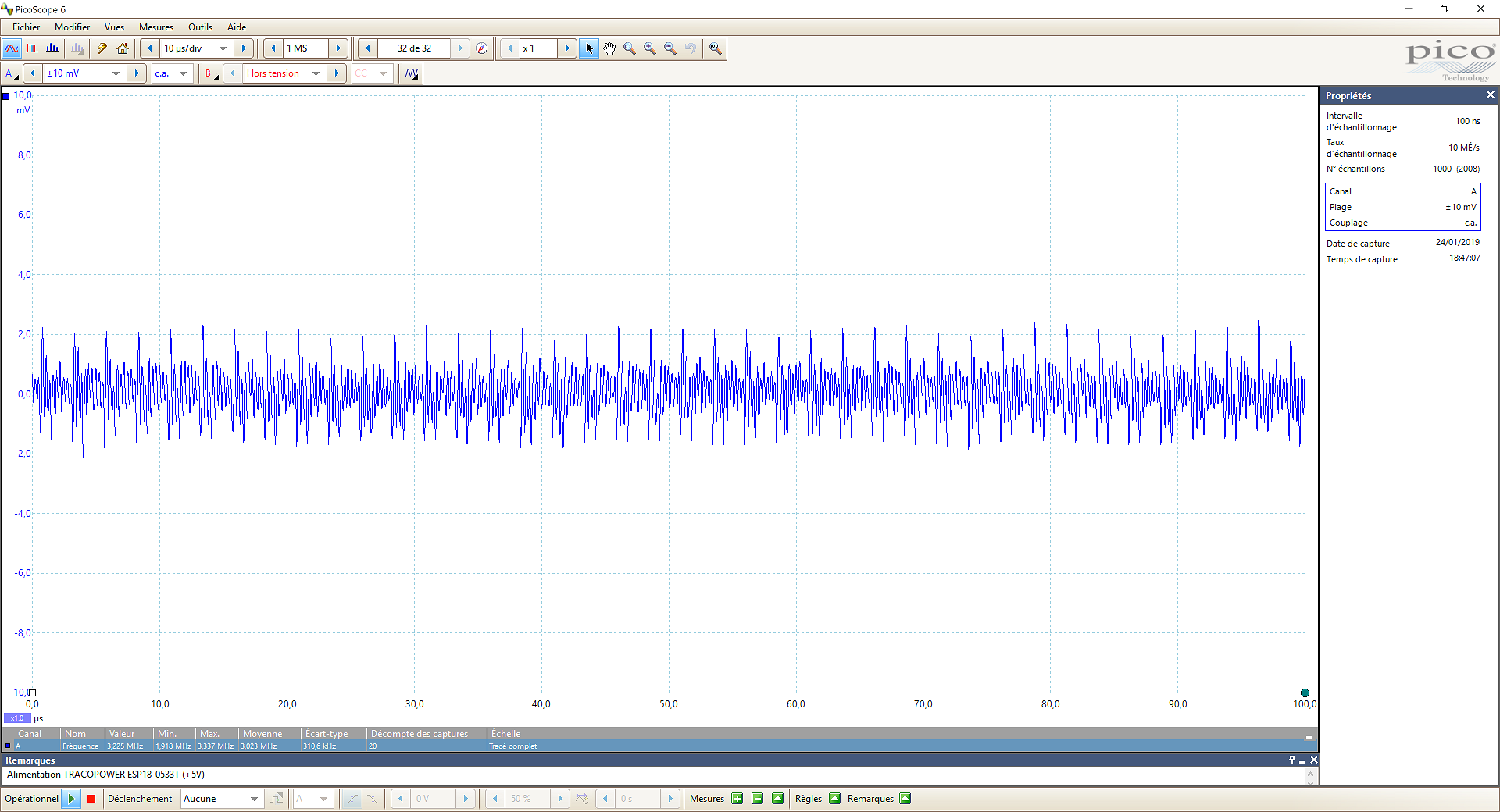Image resolution: width=1500 pixels, height=812 pixels.
Task: Click the Nom column header
Action: 82,734
